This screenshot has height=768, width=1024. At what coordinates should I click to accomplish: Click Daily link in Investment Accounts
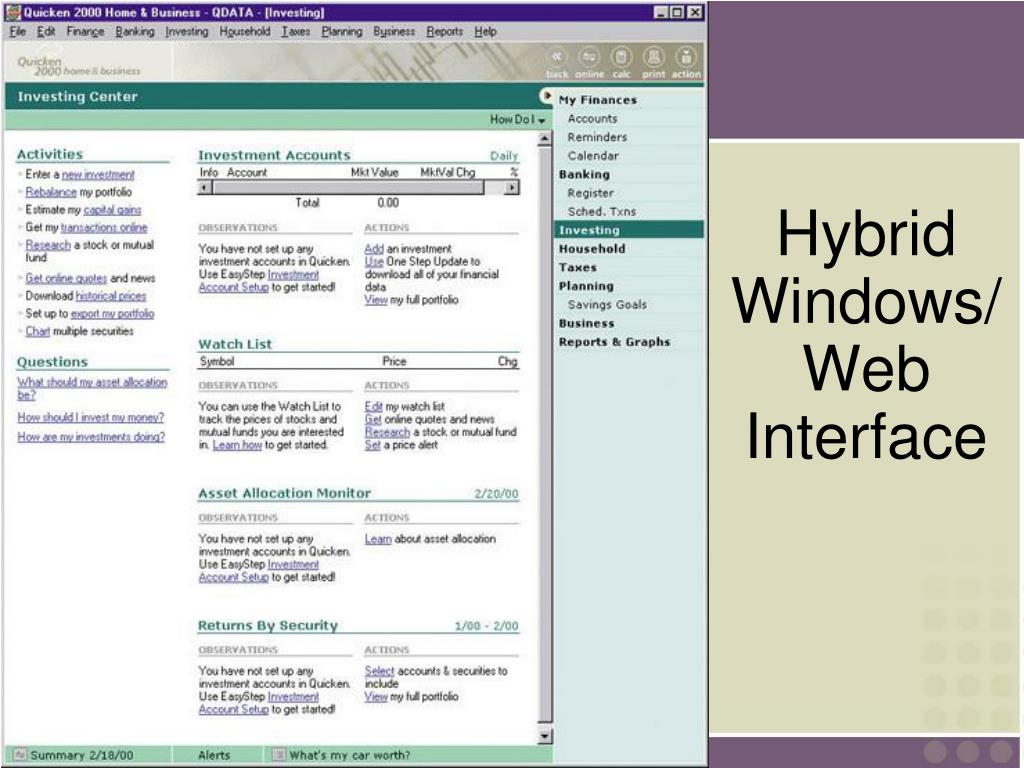[504, 156]
